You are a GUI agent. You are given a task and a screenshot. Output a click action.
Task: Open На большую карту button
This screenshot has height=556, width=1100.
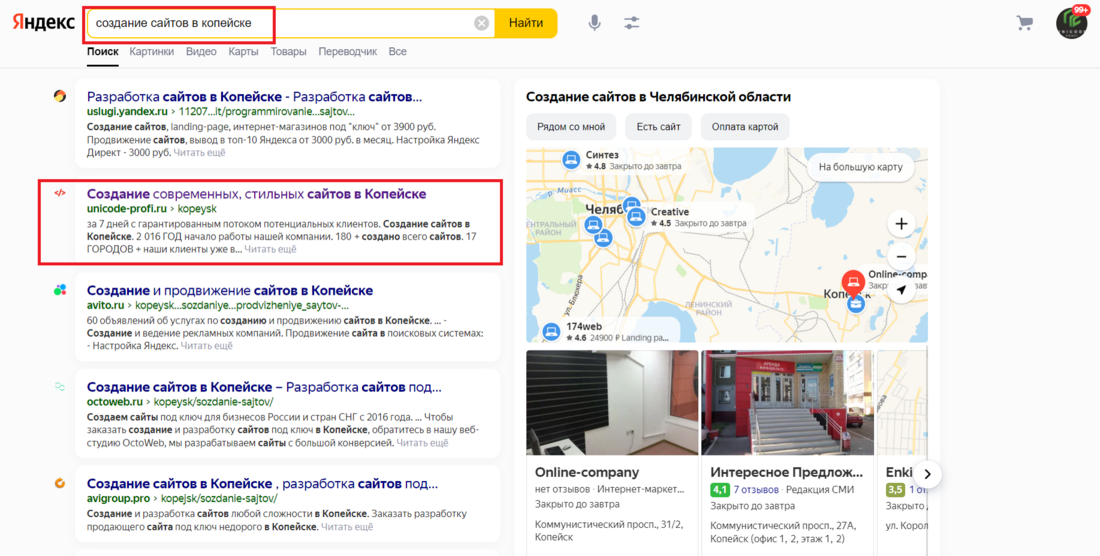point(860,168)
